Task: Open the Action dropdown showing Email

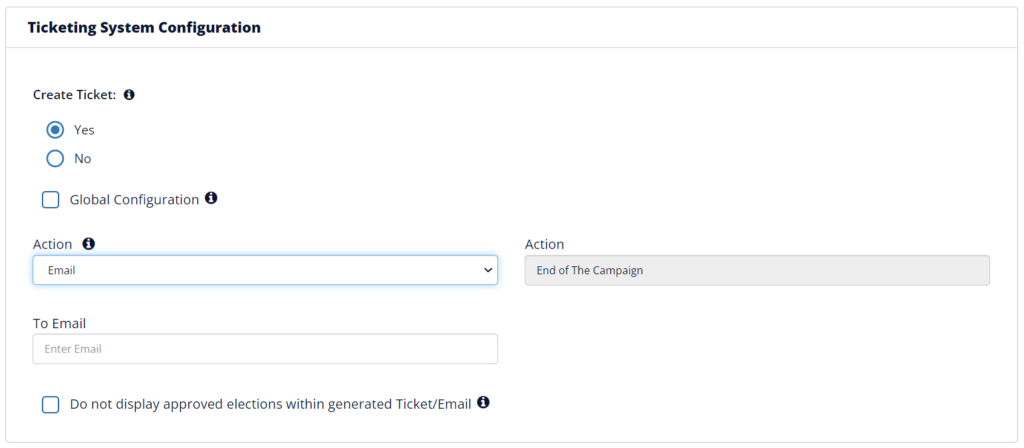Action: click(265, 270)
